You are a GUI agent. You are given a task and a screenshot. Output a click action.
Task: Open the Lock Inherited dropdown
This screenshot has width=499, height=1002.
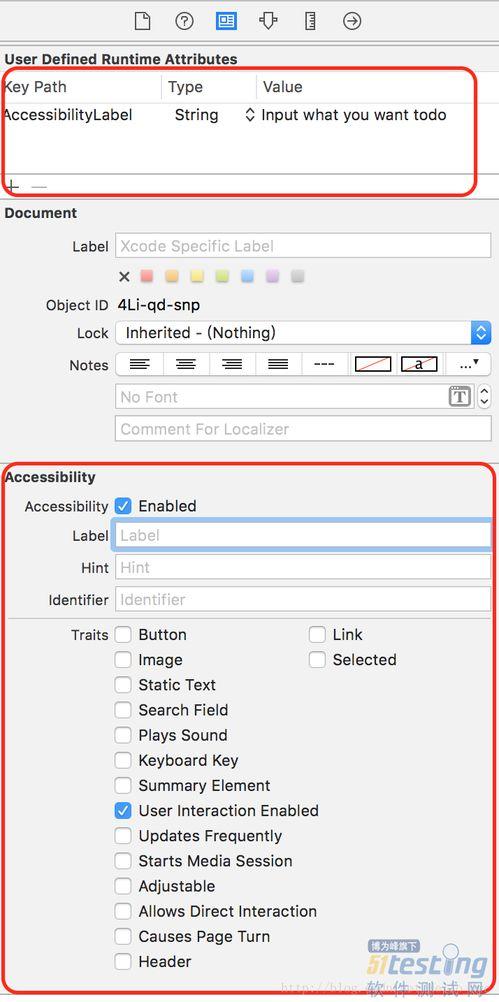[x=303, y=332]
